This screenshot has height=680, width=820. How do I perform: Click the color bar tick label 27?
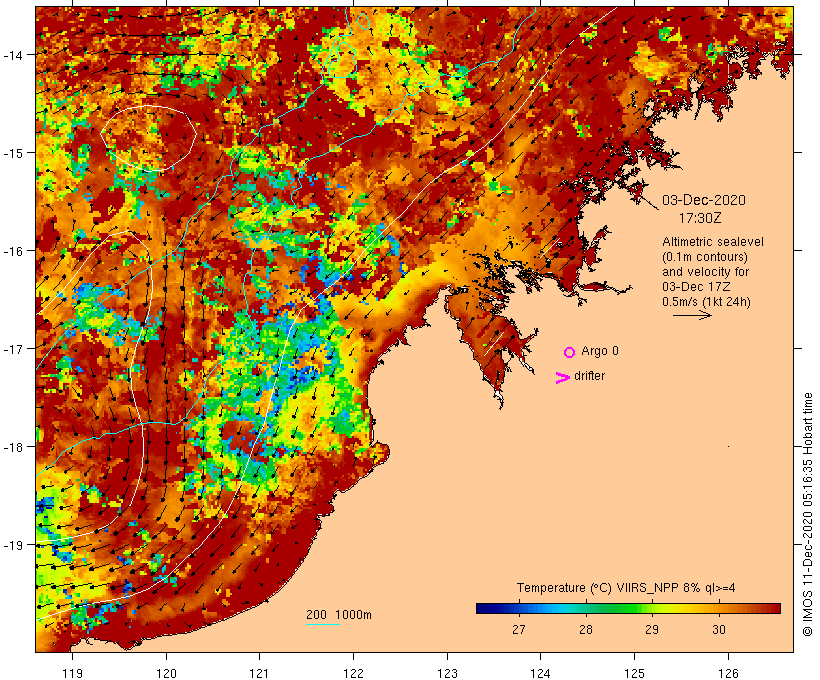pos(518,629)
